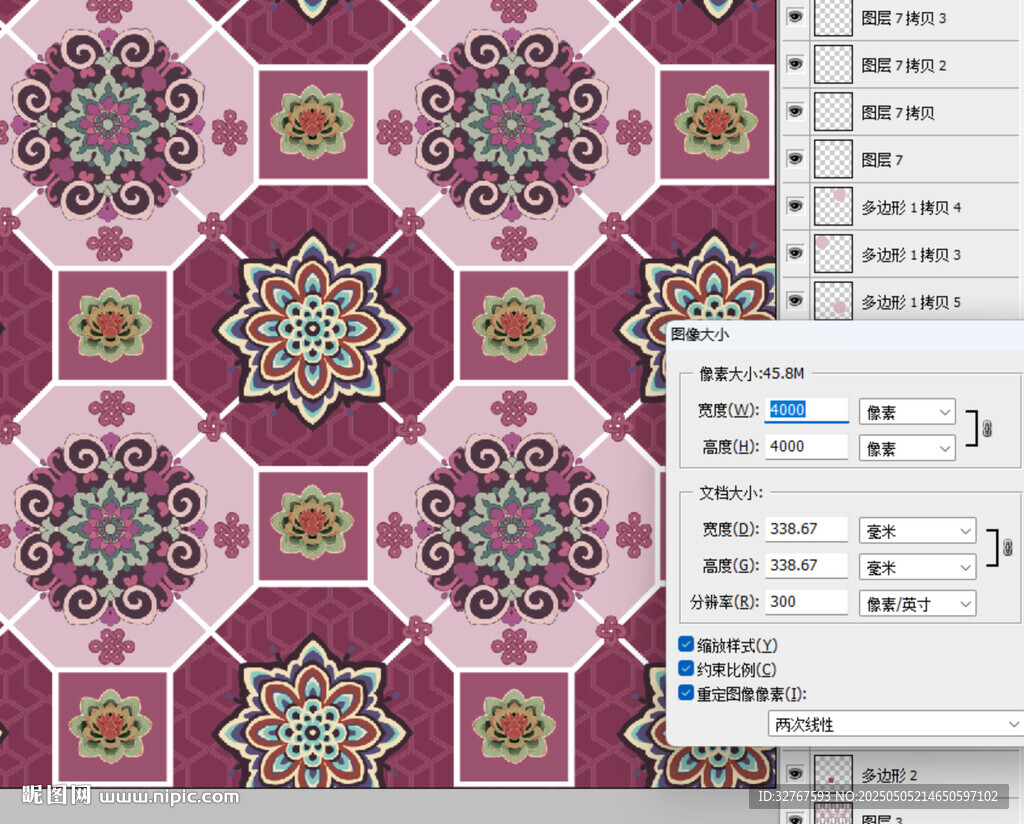This screenshot has height=824, width=1024.
Task: Select layer name 多边形 2
Action: point(889,775)
